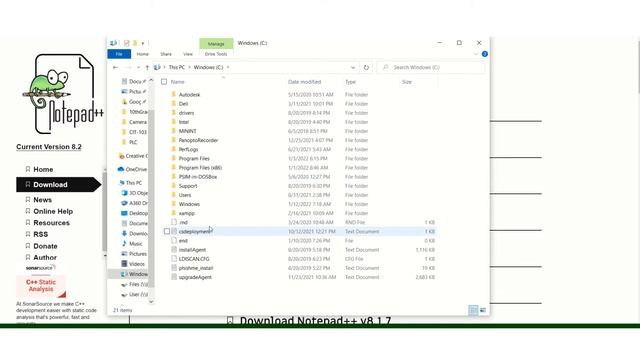The image size is (640, 360).
Task: Open Explorer help question mark icon
Action: 484,54
